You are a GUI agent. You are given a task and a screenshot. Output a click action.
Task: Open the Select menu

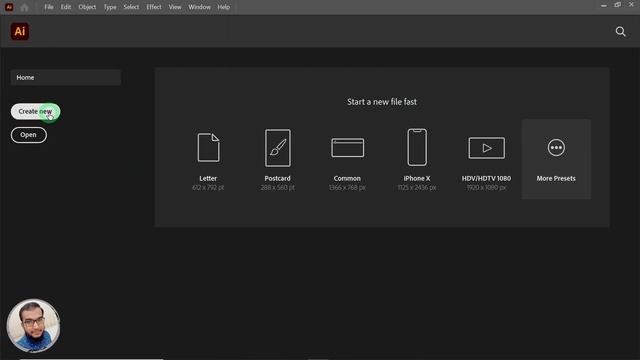(x=131, y=7)
